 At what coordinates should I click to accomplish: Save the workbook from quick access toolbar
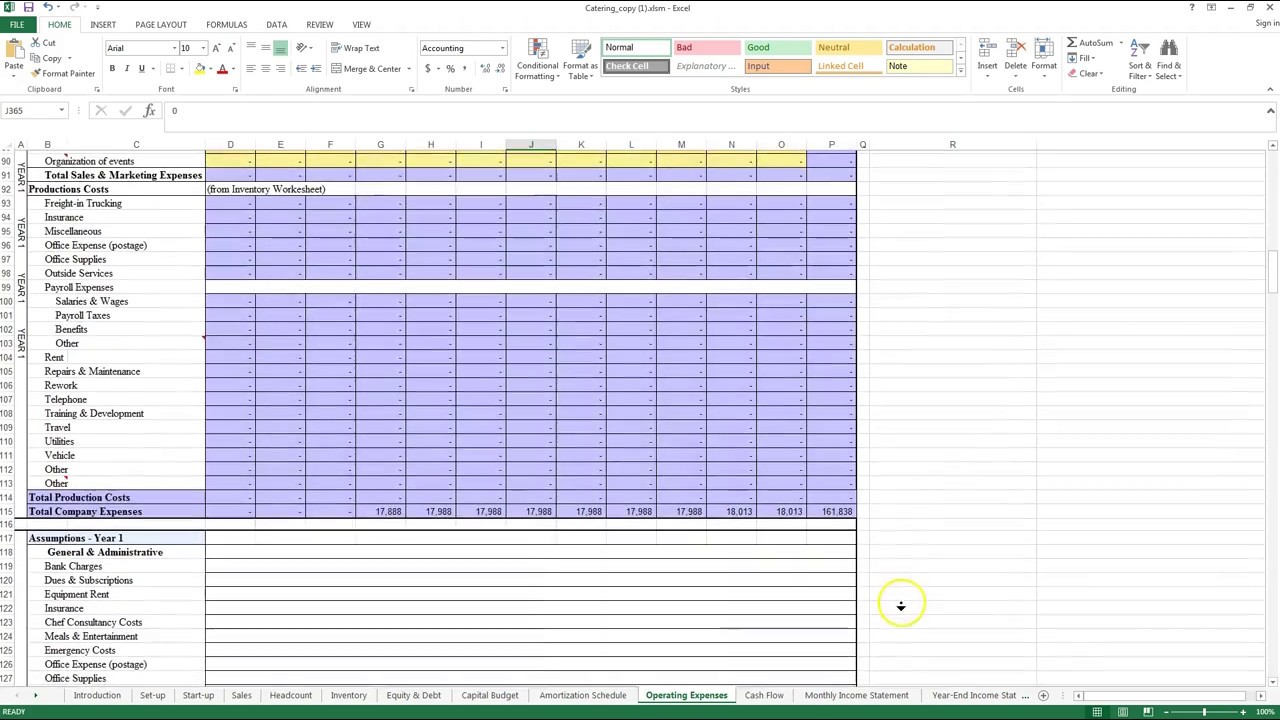tap(28, 8)
